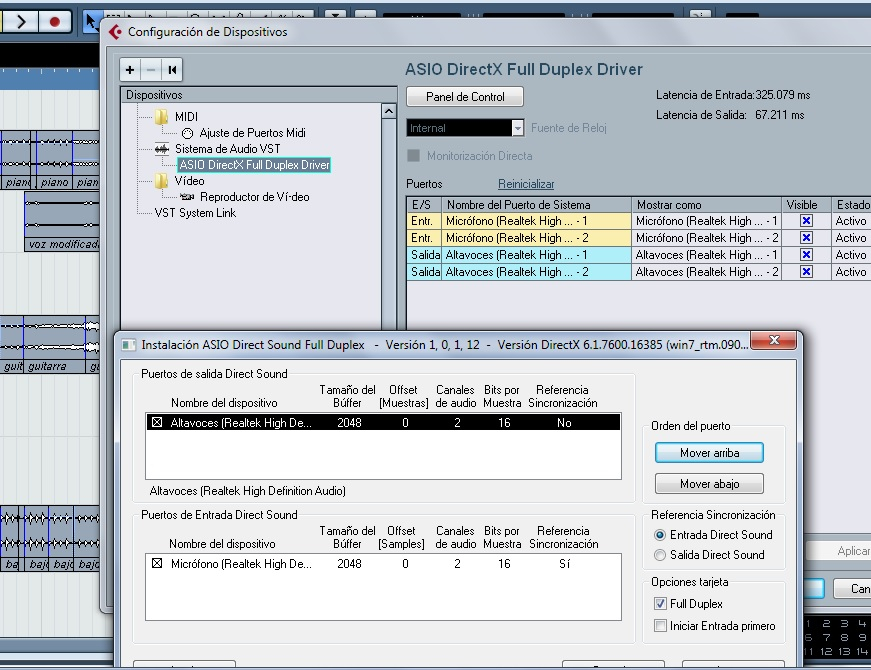Viewport: 871px width, 670px height.
Task: Click the Mover abajo button
Action: (x=709, y=484)
